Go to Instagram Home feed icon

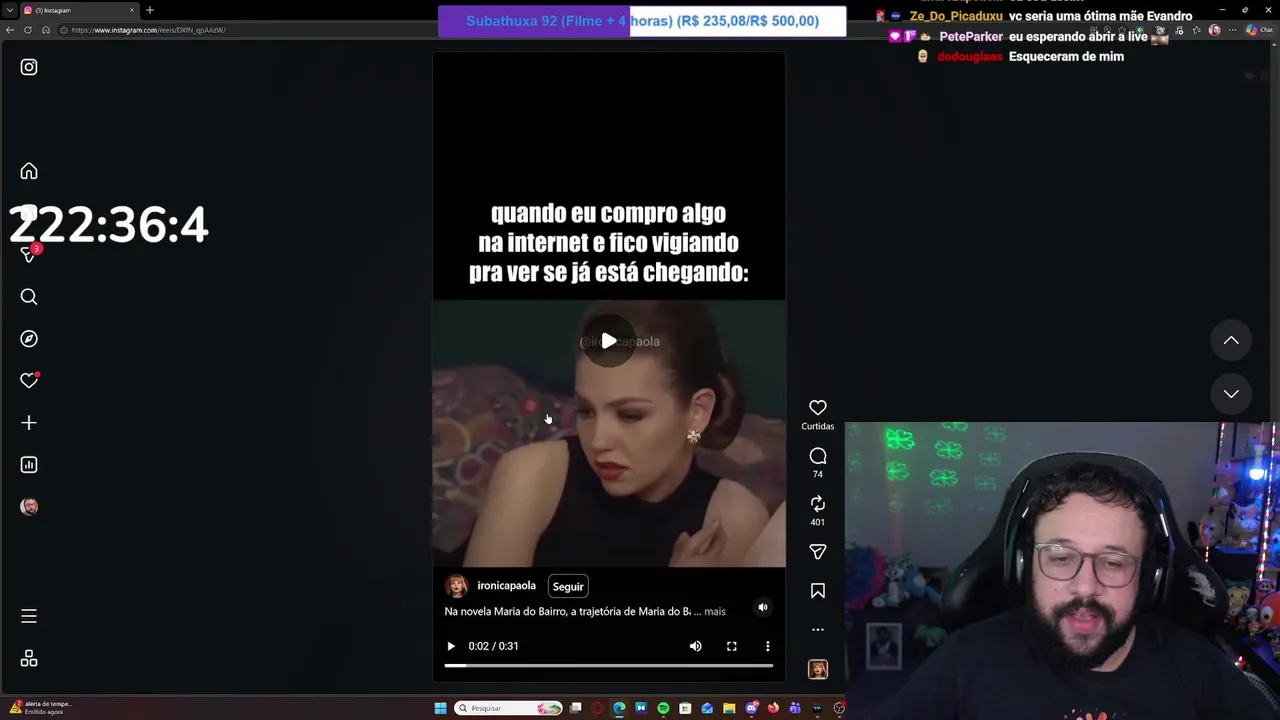29,171
